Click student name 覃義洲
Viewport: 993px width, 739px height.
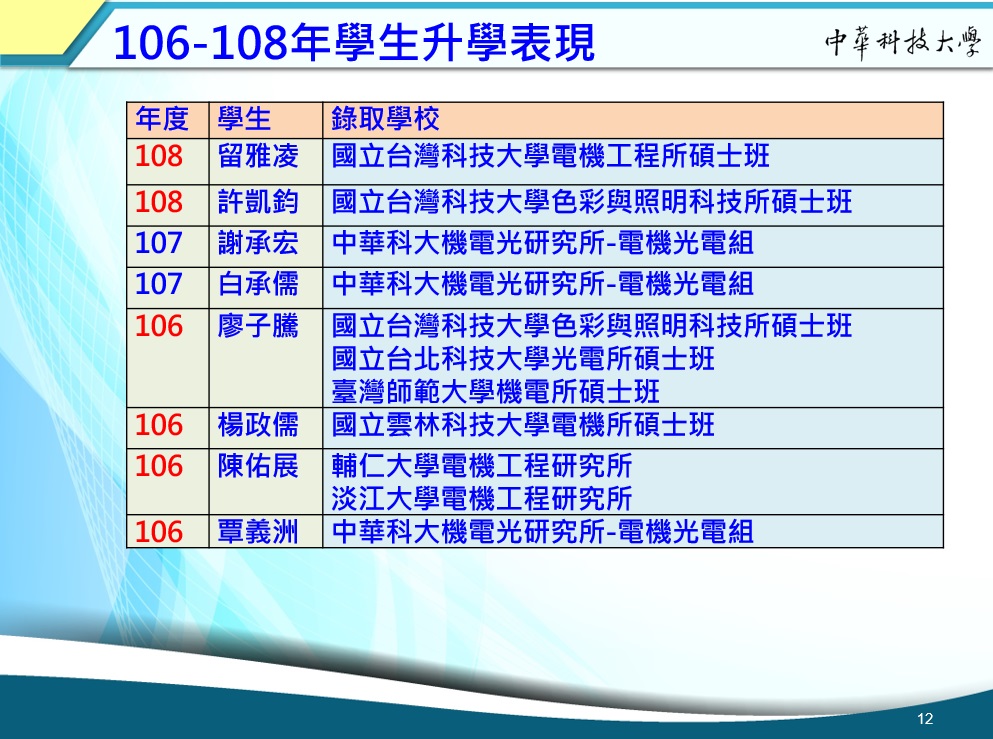point(258,532)
